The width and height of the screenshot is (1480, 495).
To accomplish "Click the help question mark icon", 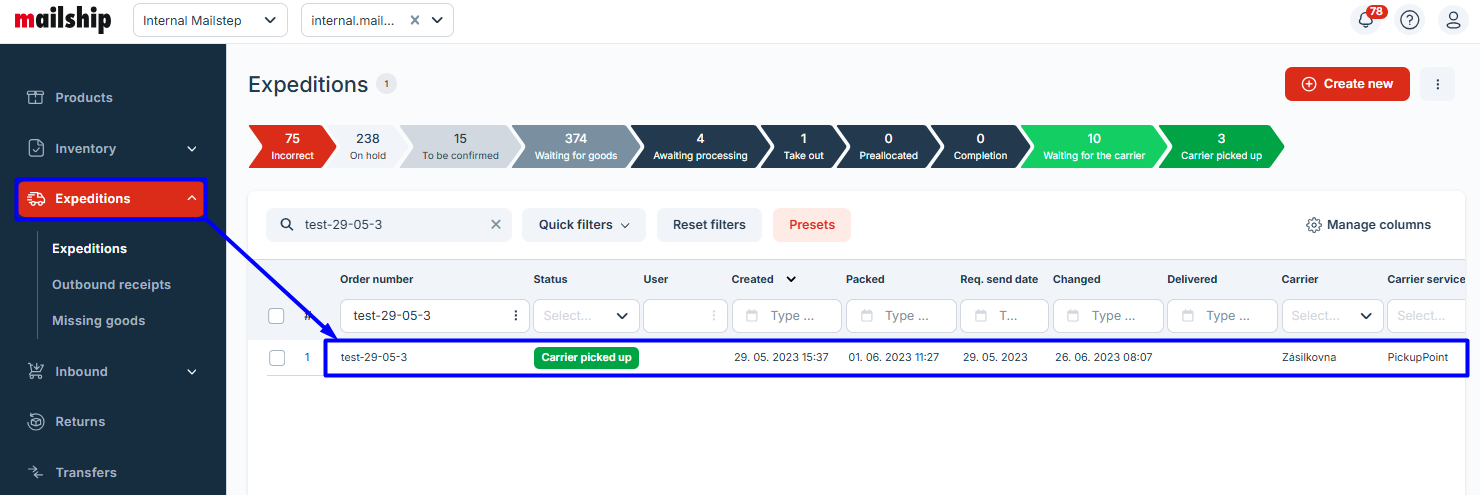I will coord(1410,20).
